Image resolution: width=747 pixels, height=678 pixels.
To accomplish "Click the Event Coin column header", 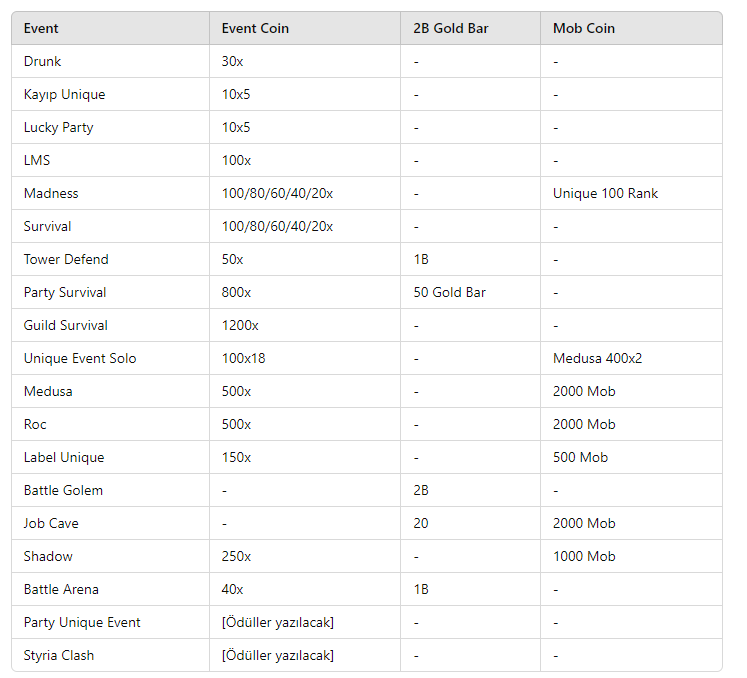I will pyautogui.click(x=255, y=29).
